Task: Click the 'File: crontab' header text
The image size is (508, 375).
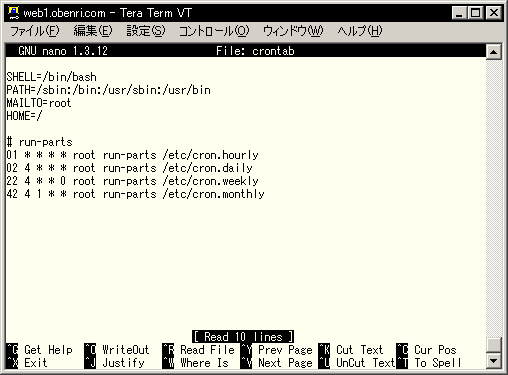Action: (255, 51)
